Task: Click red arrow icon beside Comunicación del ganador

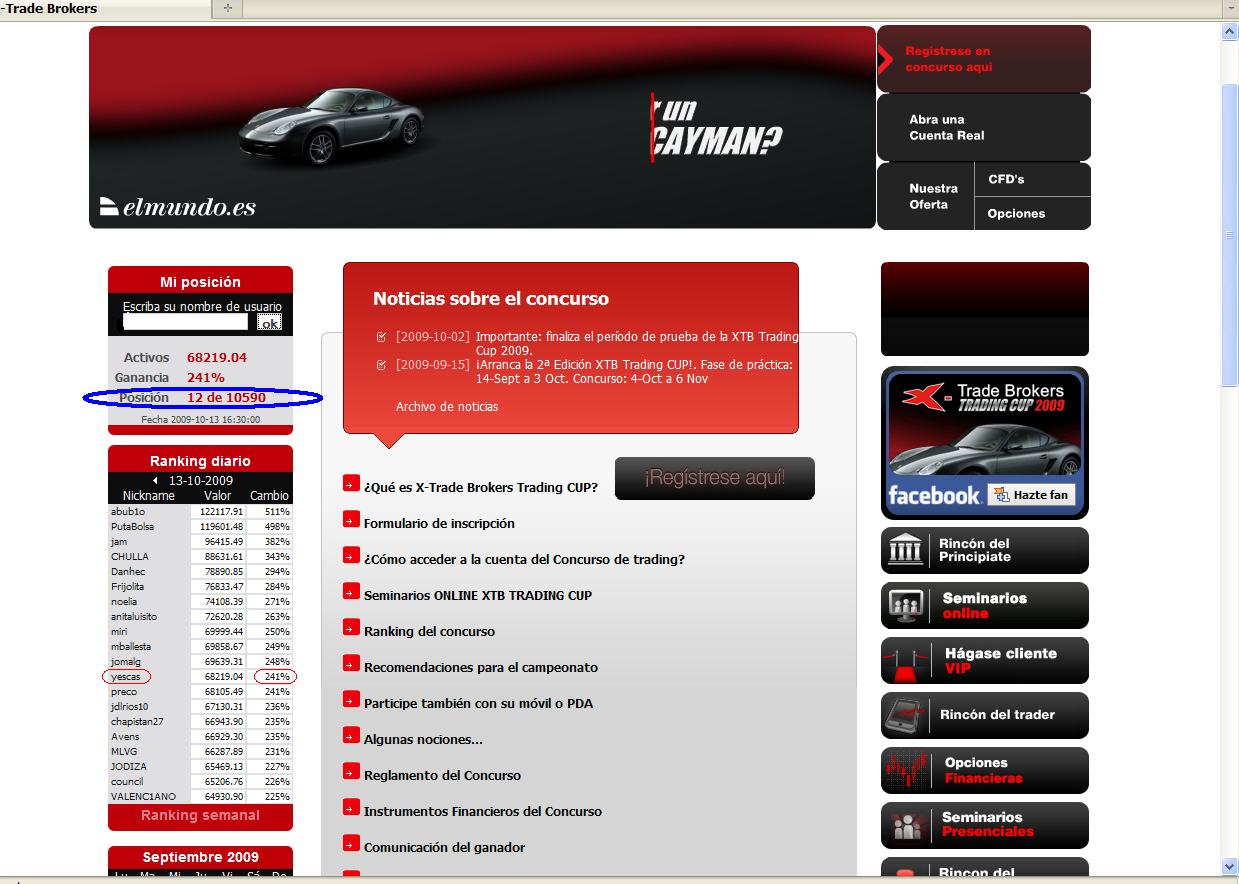Action: point(351,843)
